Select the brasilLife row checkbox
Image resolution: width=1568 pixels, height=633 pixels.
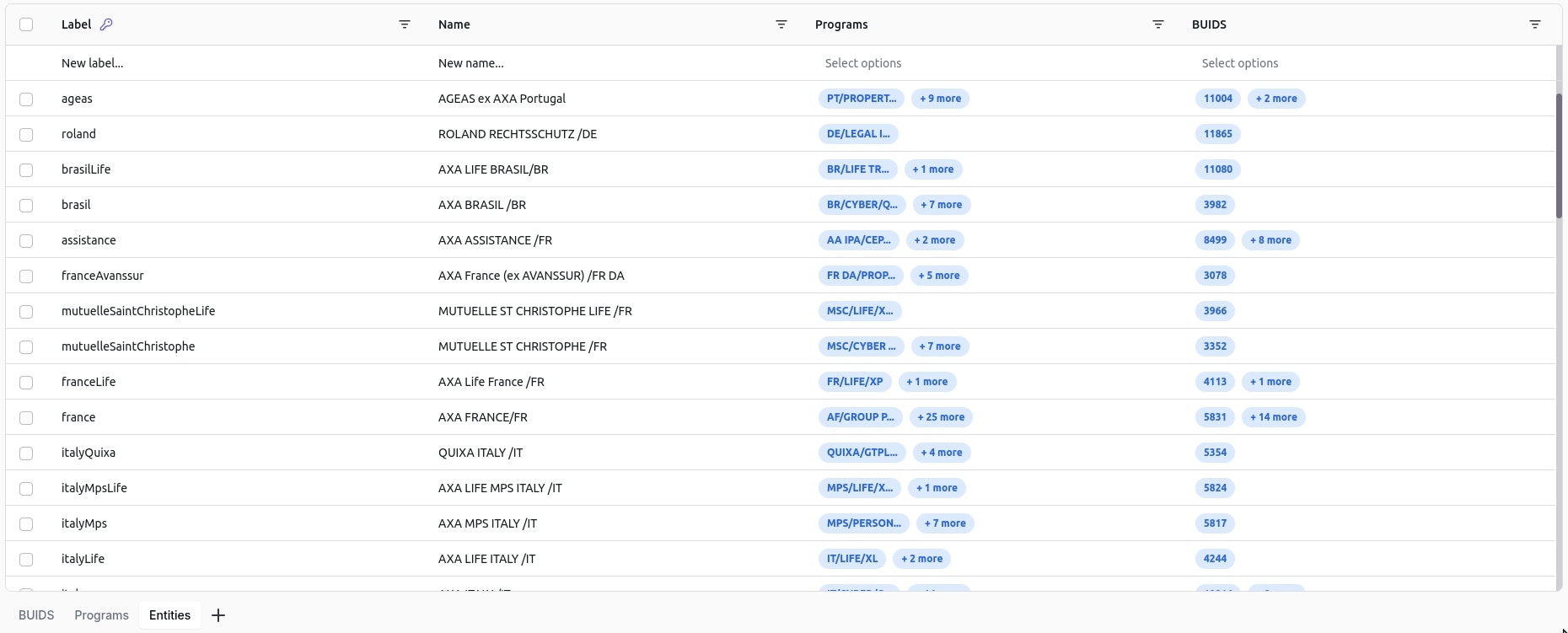(x=26, y=170)
